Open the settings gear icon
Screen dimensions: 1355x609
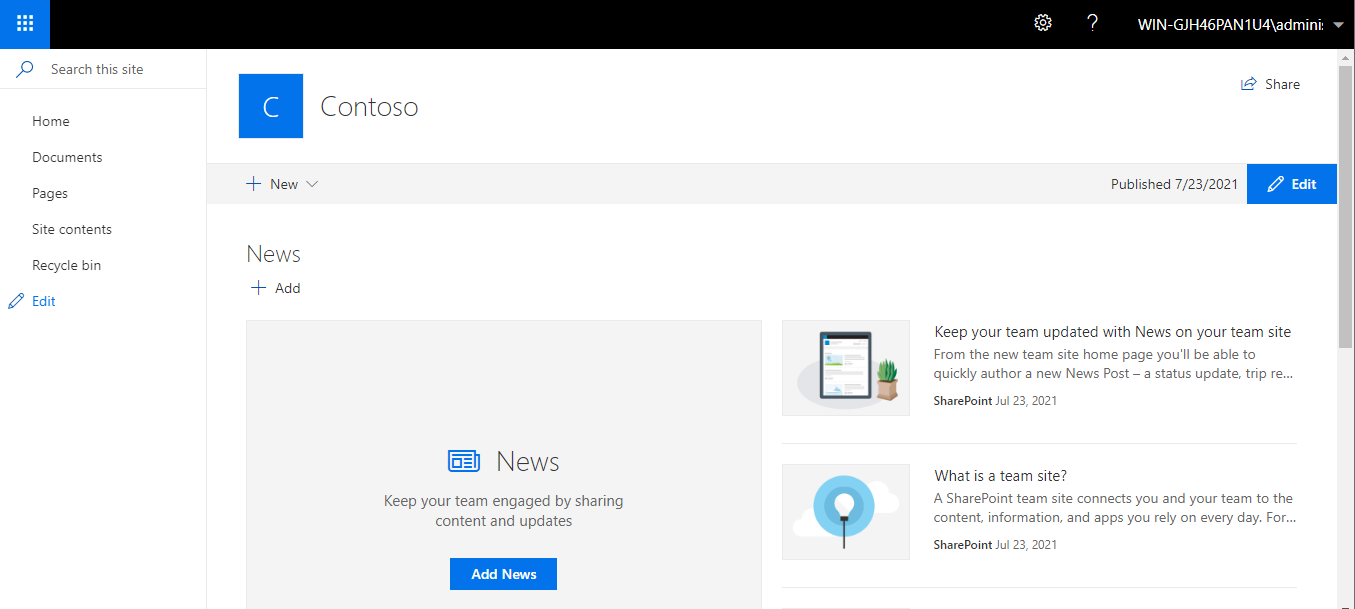(1043, 24)
